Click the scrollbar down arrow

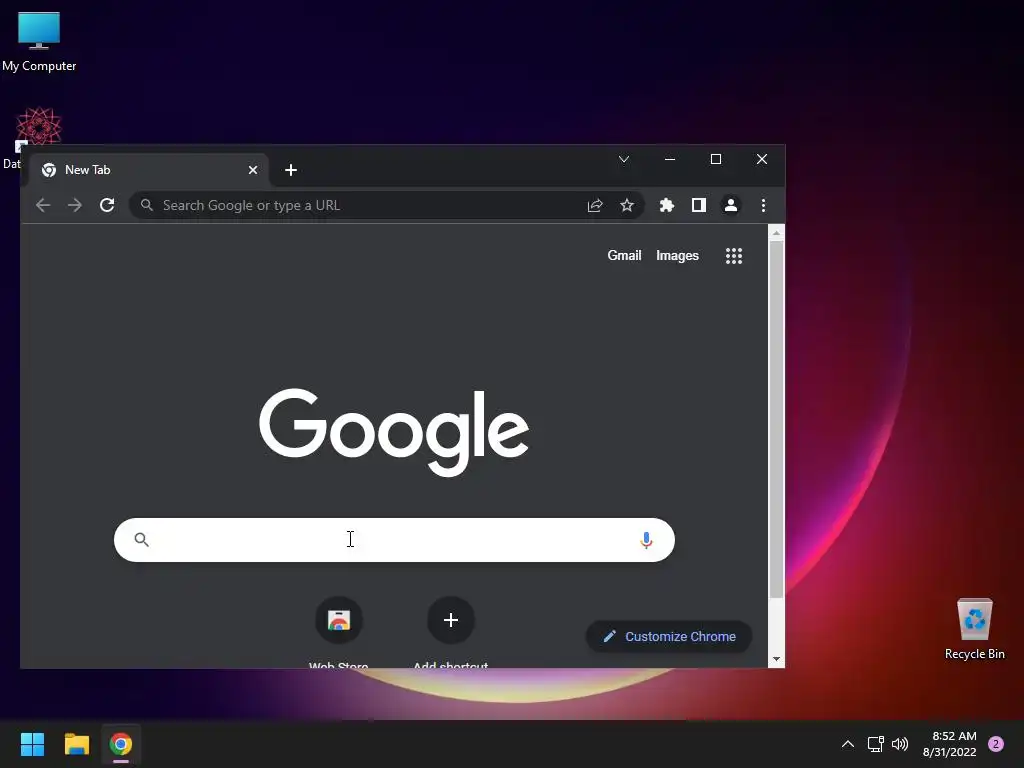(x=776, y=659)
